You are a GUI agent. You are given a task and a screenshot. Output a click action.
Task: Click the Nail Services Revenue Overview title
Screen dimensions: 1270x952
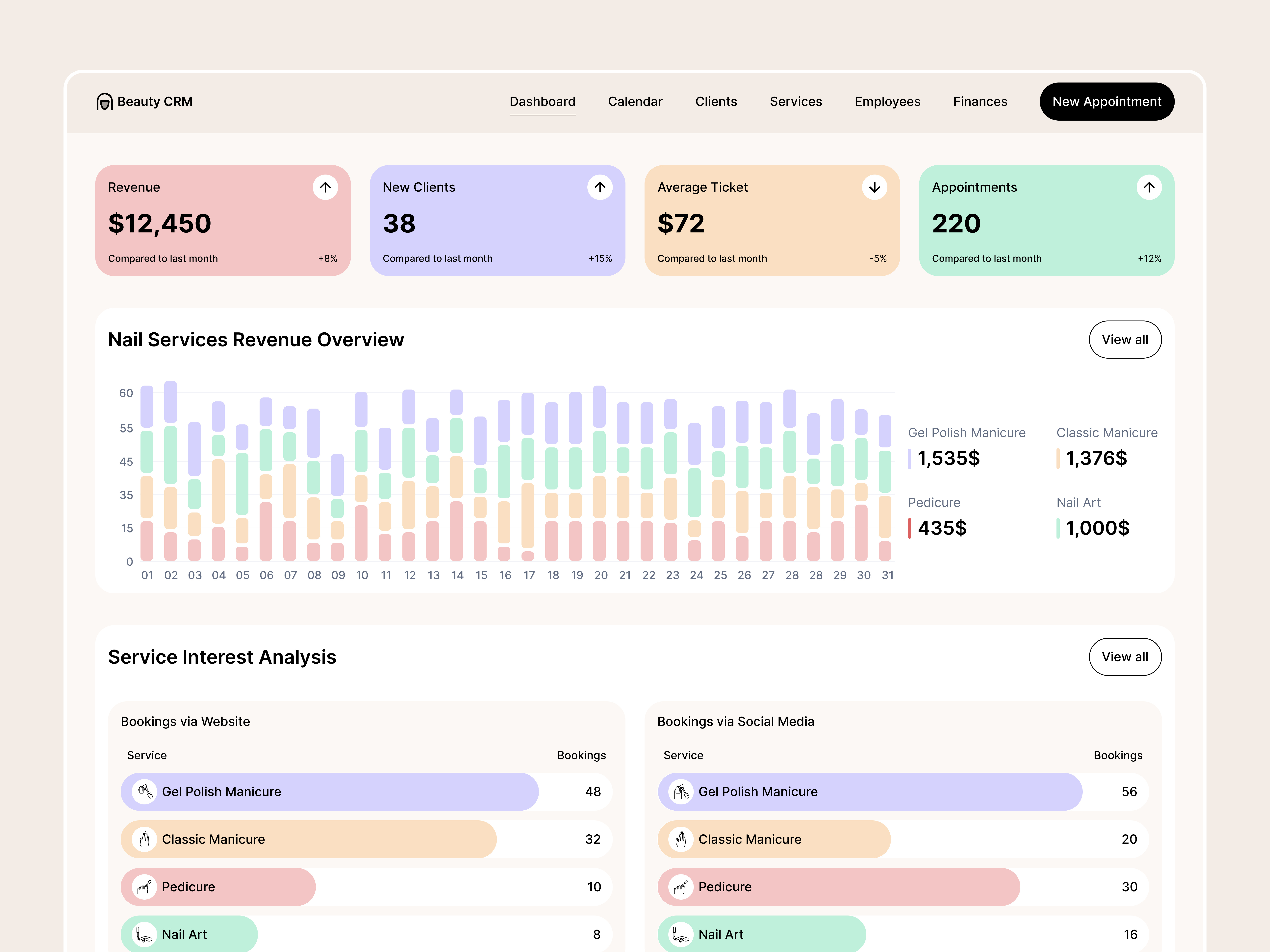pos(256,340)
